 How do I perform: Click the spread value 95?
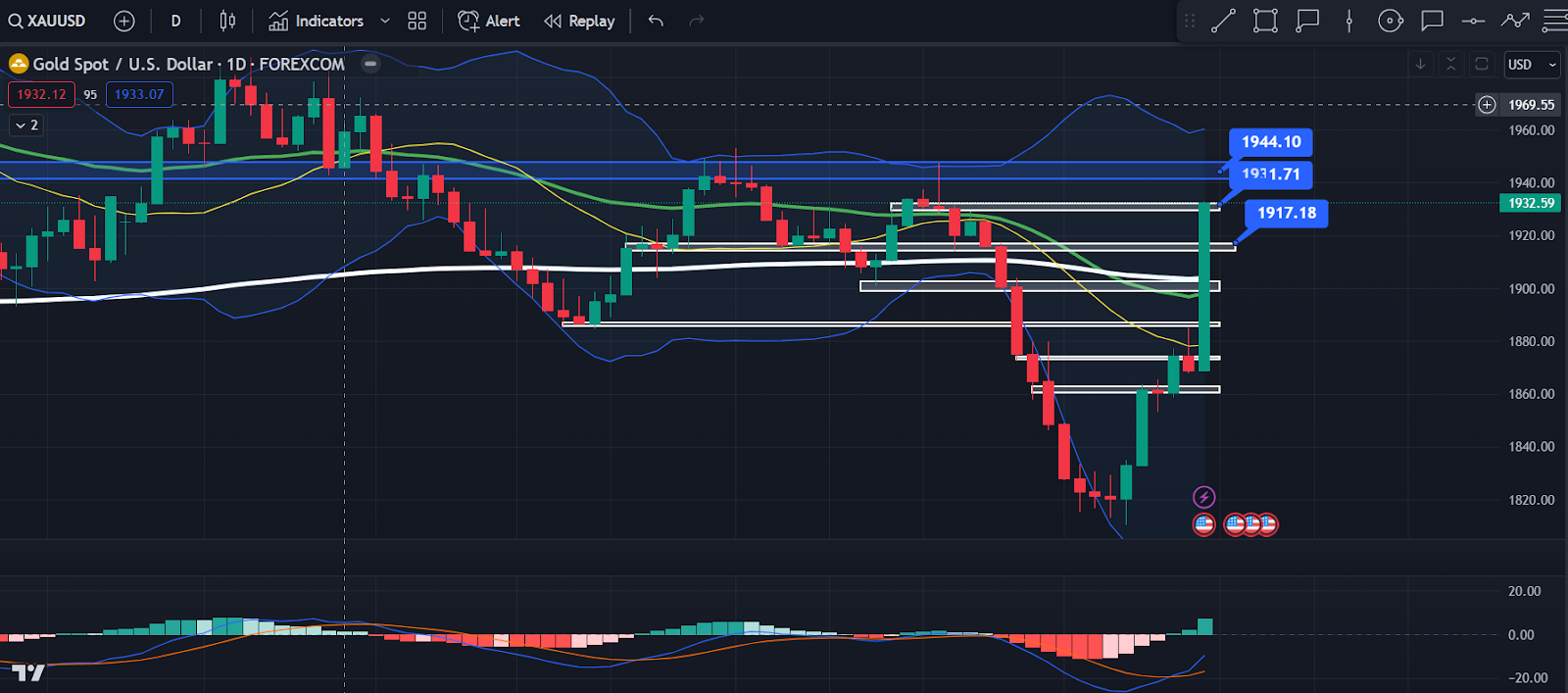[x=90, y=95]
